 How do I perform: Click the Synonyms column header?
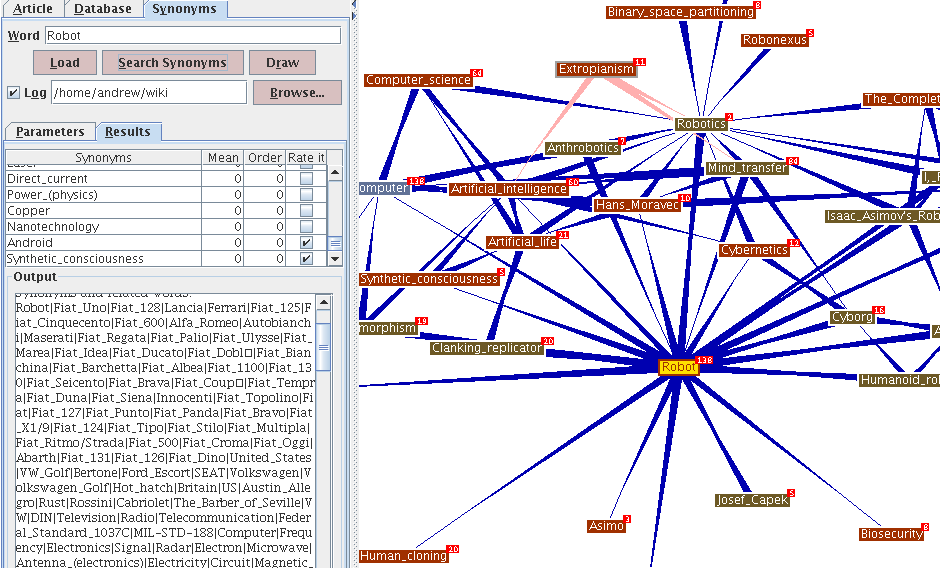pyautogui.click(x=103, y=157)
